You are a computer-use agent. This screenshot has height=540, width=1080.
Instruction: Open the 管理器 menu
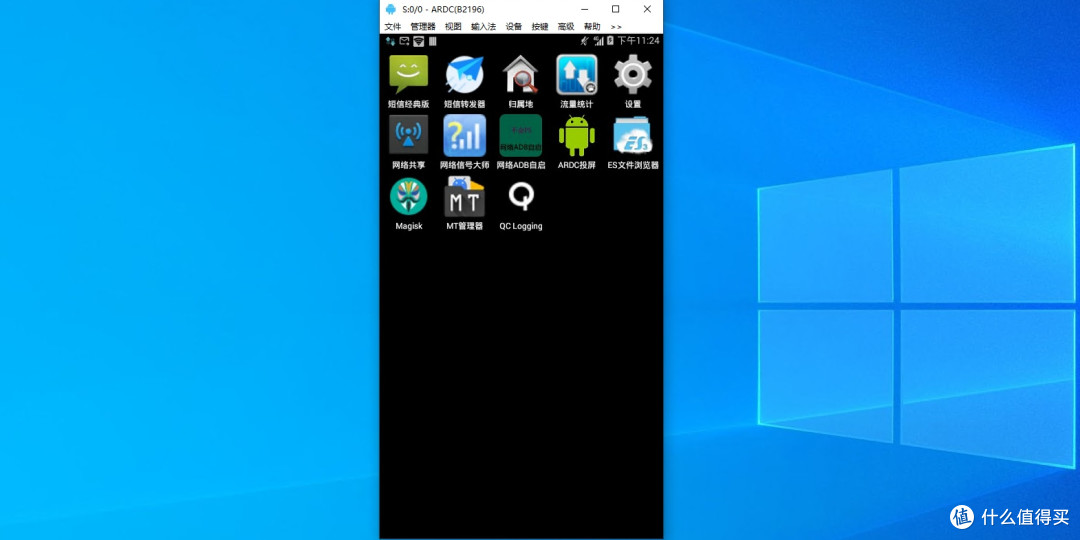point(423,26)
